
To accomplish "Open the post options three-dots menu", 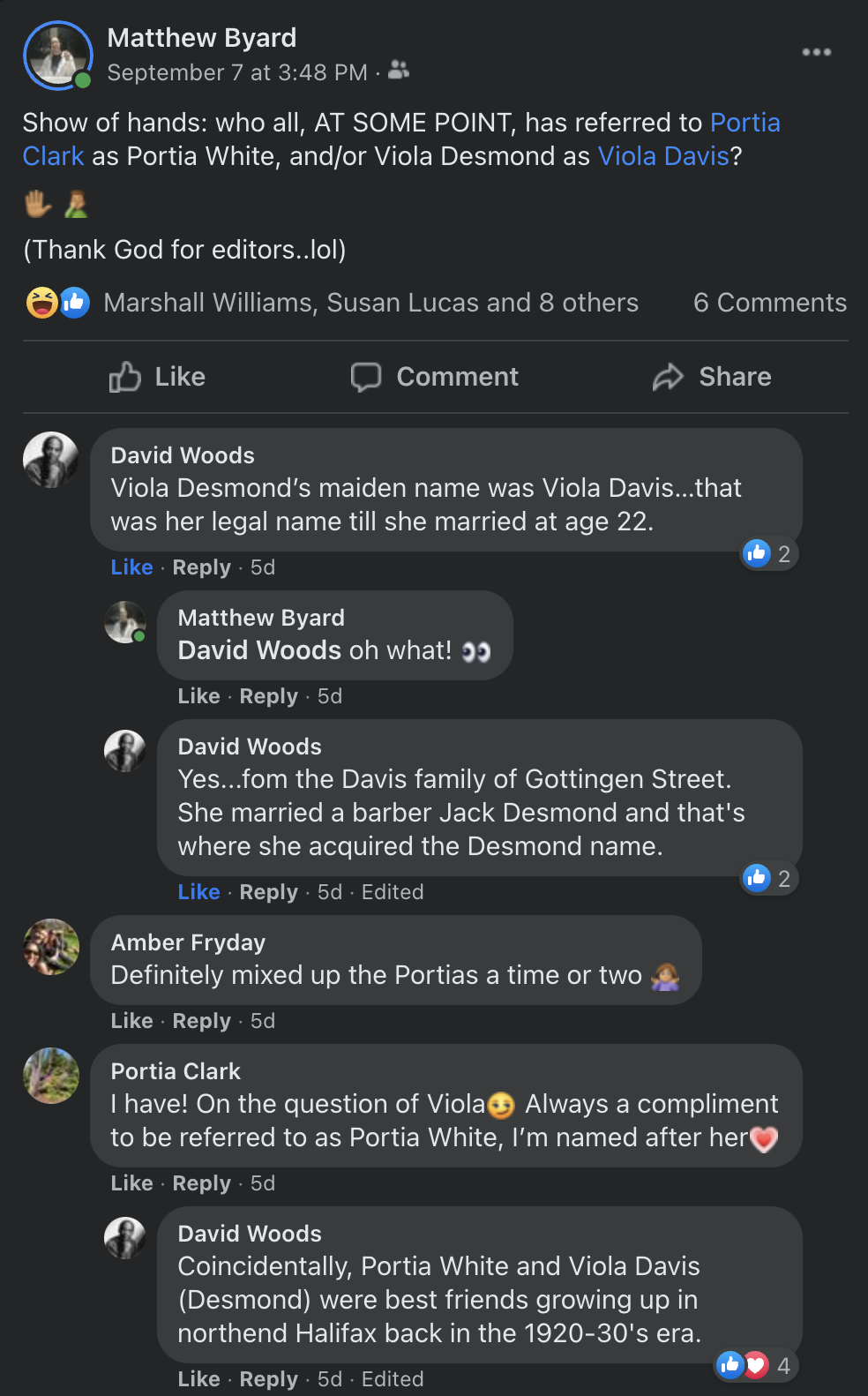I will pyautogui.click(x=816, y=52).
